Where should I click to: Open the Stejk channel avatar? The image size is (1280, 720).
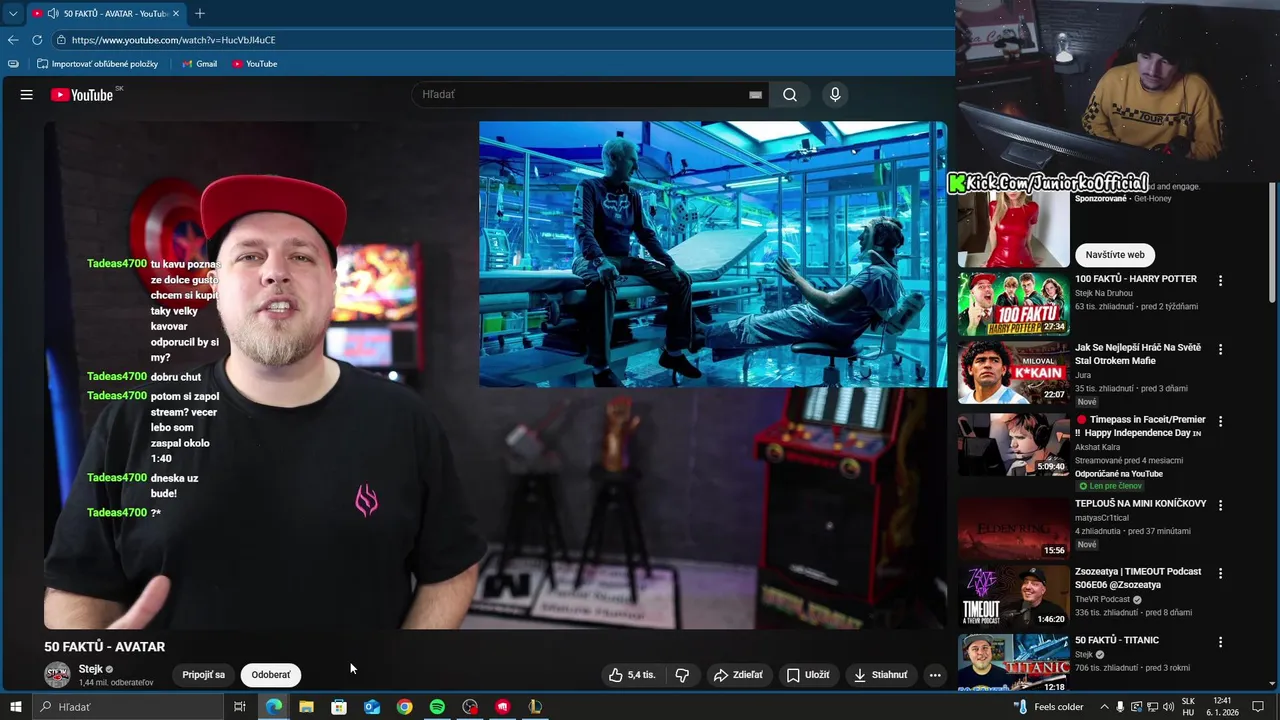[58, 675]
